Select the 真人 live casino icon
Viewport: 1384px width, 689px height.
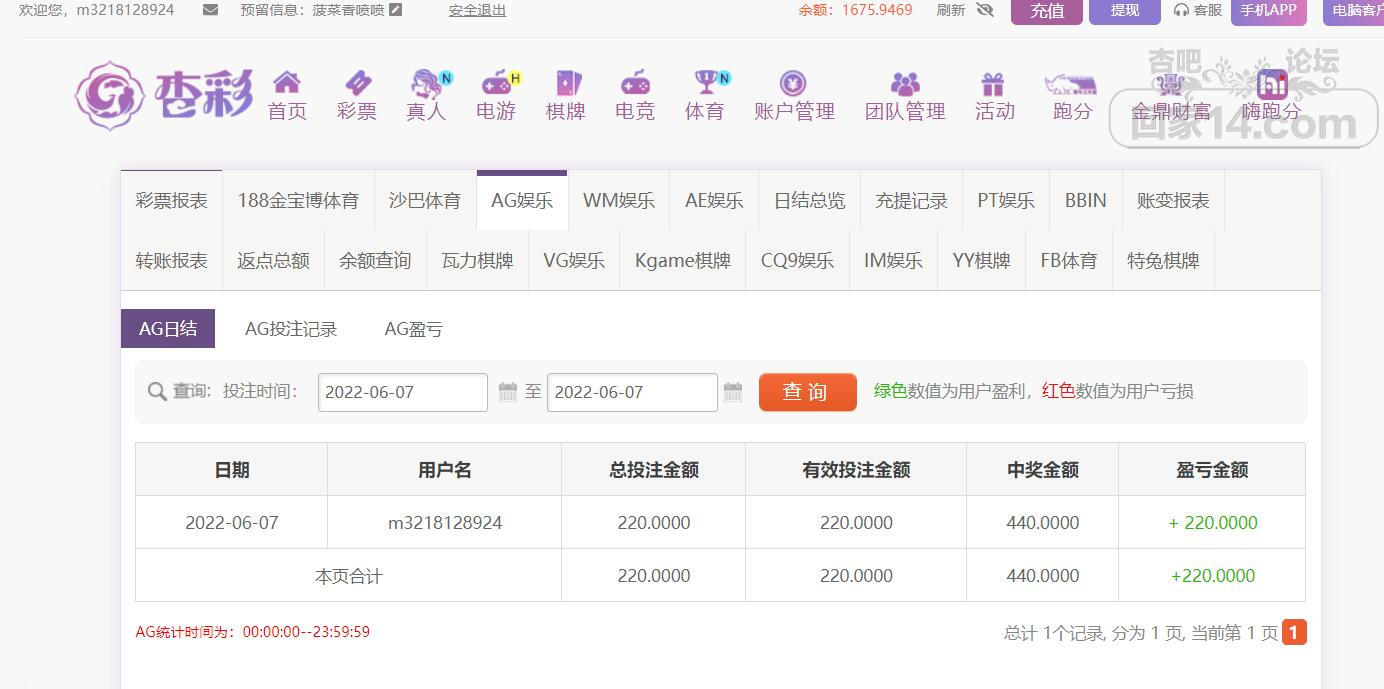427,82
